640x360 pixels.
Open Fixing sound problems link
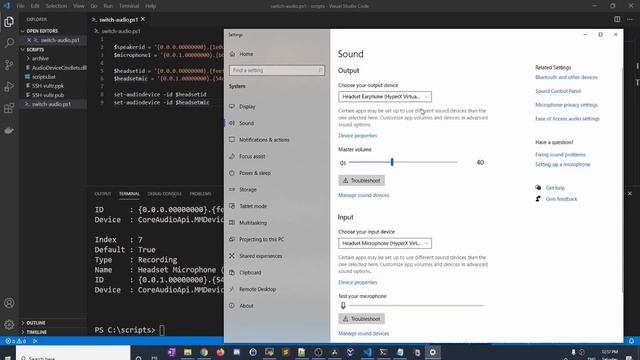[x=560, y=155]
